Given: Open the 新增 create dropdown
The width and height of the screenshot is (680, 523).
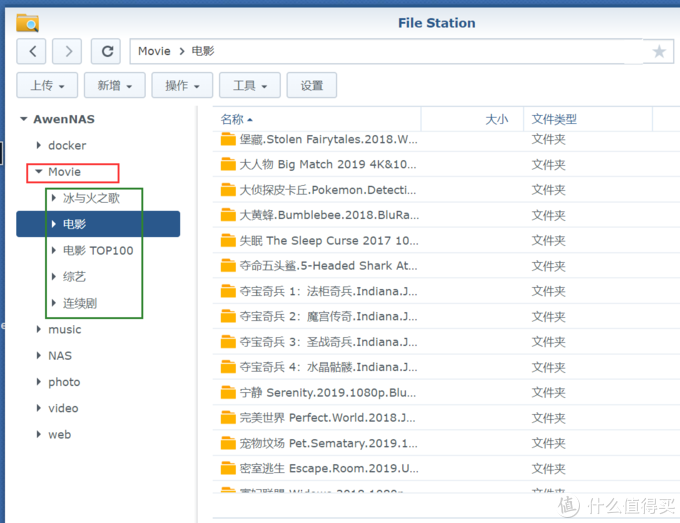Looking at the screenshot, I should (x=115, y=86).
